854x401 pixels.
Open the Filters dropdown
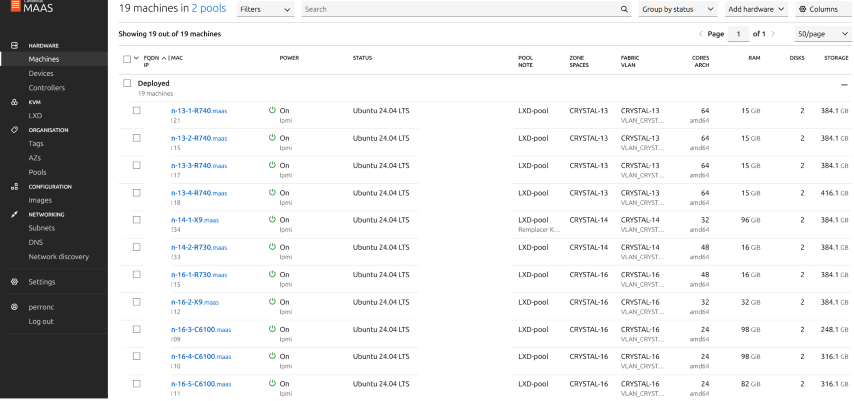(x=265, y=9)
